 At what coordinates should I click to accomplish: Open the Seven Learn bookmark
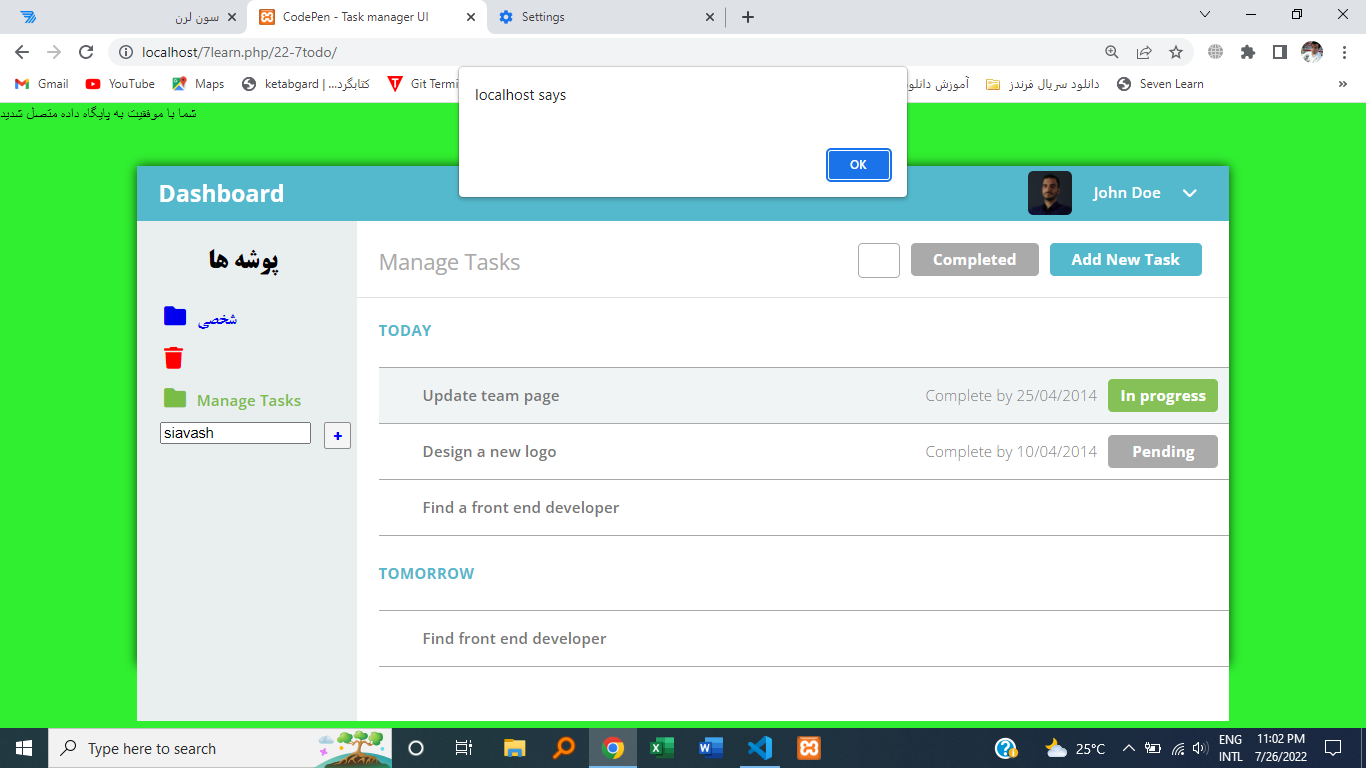1160,84
